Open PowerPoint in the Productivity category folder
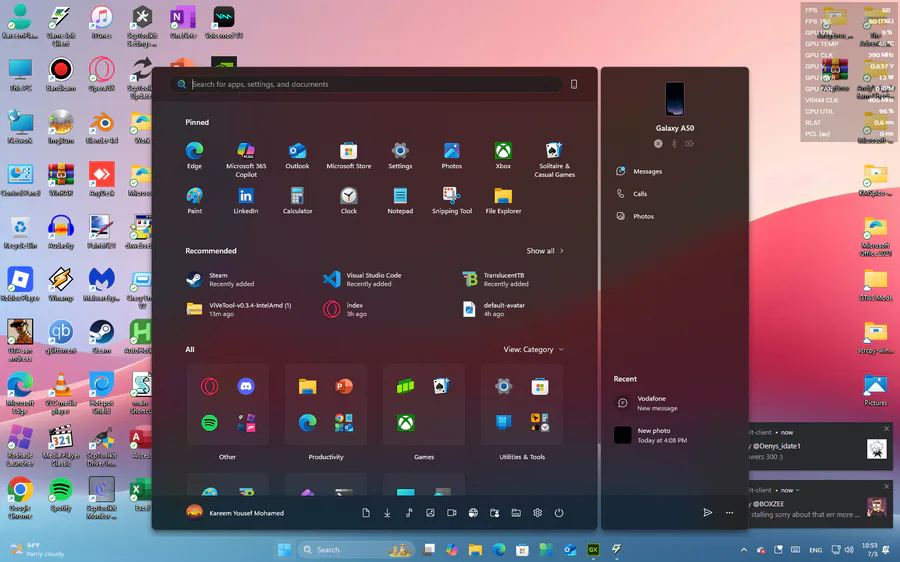The image size is (900, 562). tap(344, 386)
